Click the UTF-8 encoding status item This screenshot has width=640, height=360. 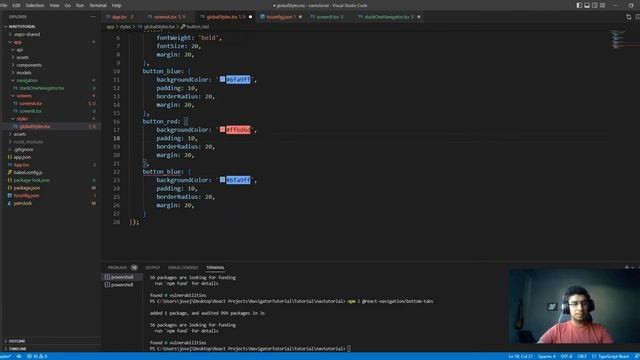[567, 356]
